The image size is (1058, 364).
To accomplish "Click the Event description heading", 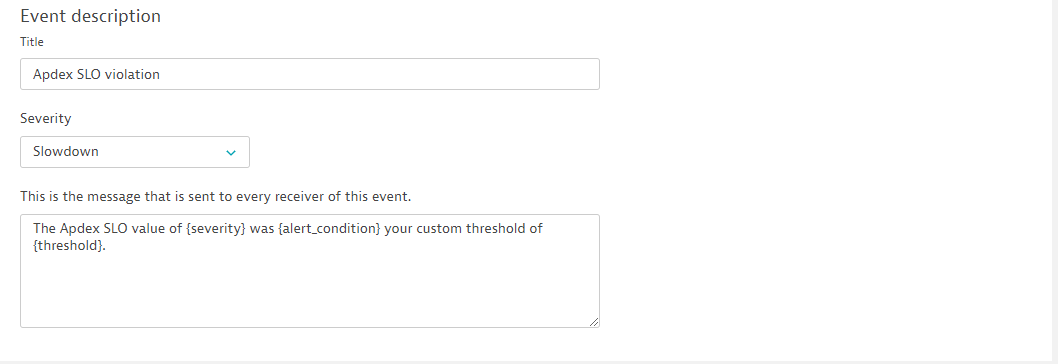I will (x=90, y=16).
